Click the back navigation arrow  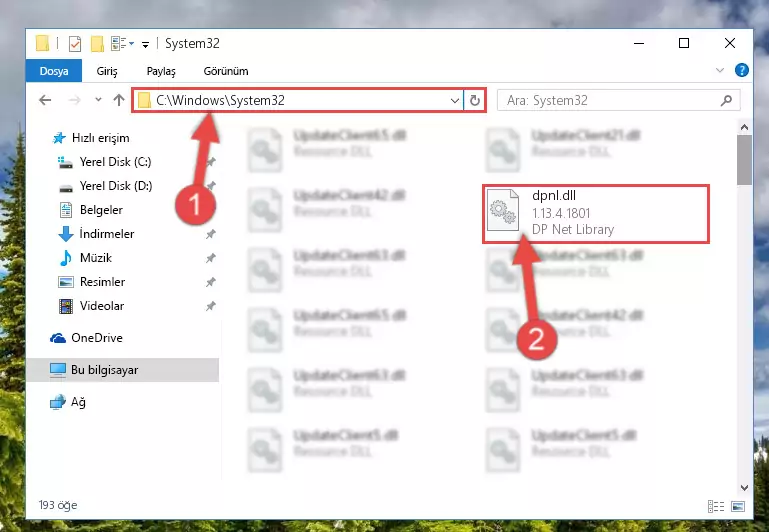point(45,100)
